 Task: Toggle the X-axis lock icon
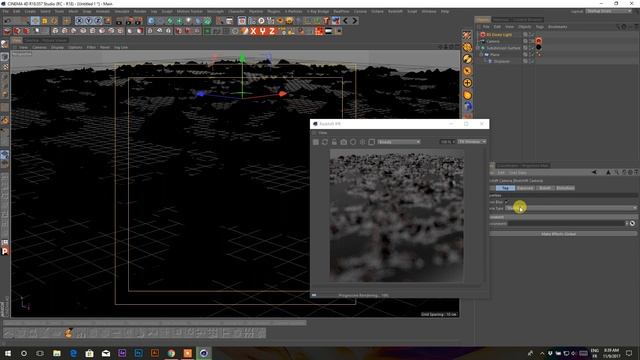(79, 20)
